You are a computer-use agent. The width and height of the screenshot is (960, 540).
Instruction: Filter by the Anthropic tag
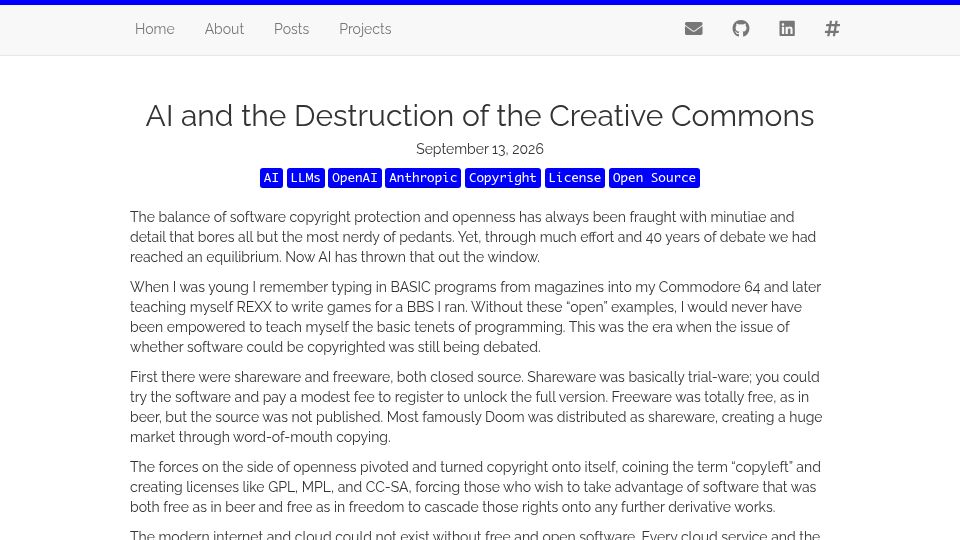[423, 178]
